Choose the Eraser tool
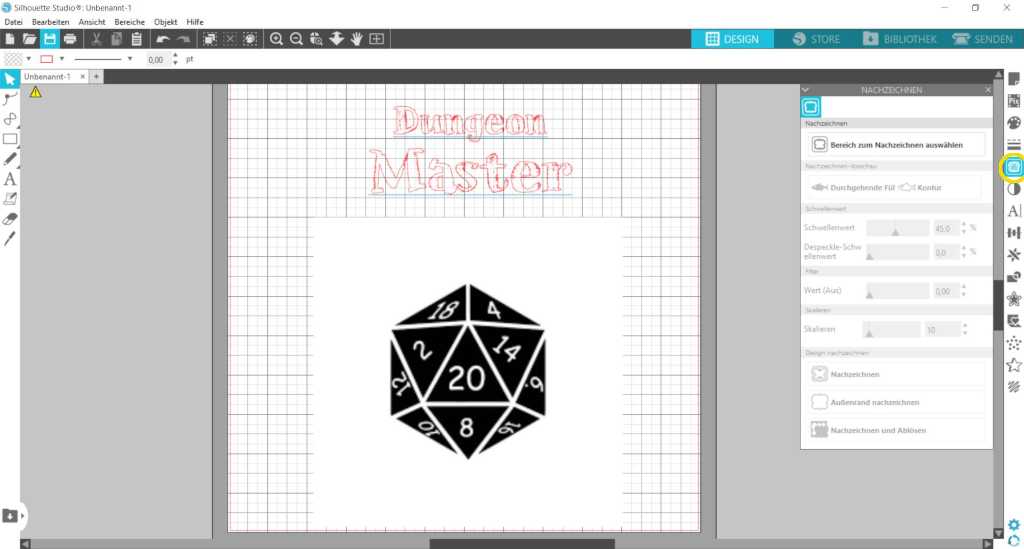Image resolution: width=1024 pixels, height=549 pixels. 10,219
